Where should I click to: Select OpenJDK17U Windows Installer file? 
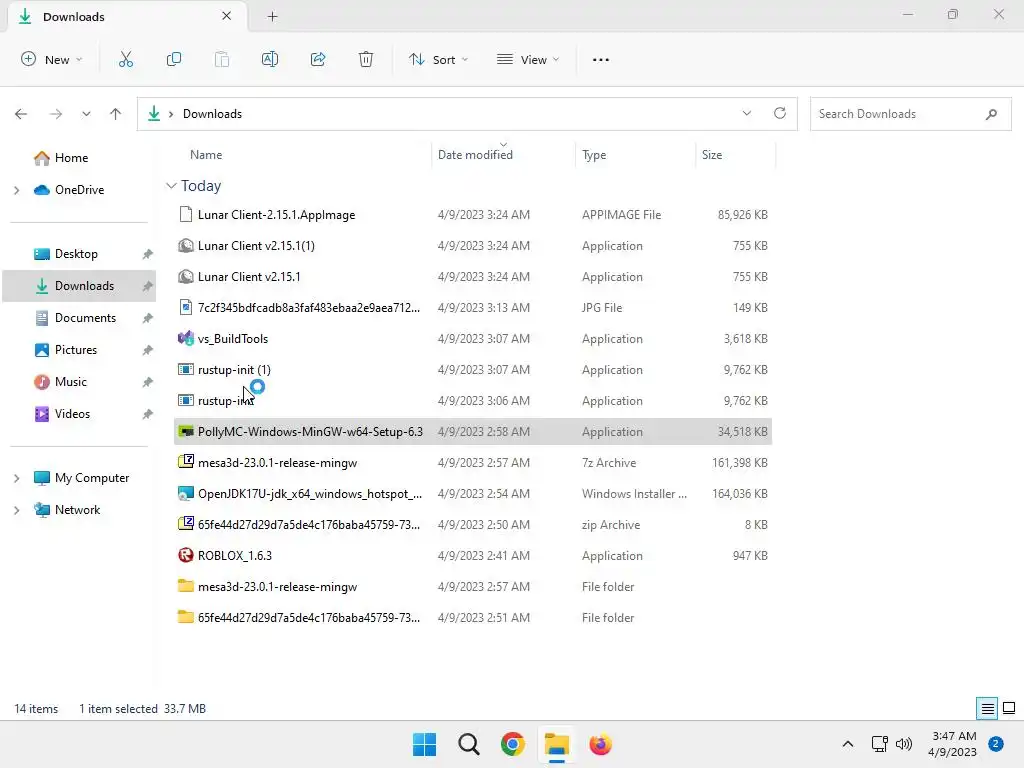pyautogui.click(x=473, y=494)
